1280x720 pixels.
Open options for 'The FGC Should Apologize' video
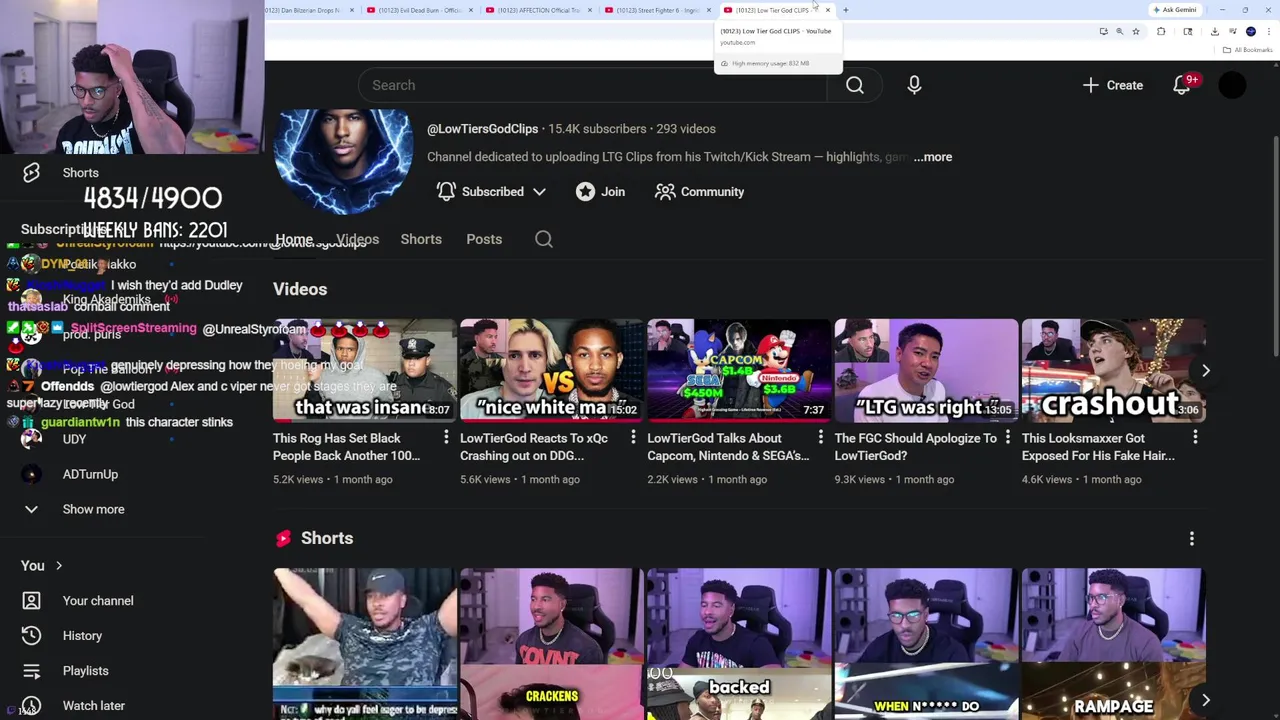click(1007, 438)
